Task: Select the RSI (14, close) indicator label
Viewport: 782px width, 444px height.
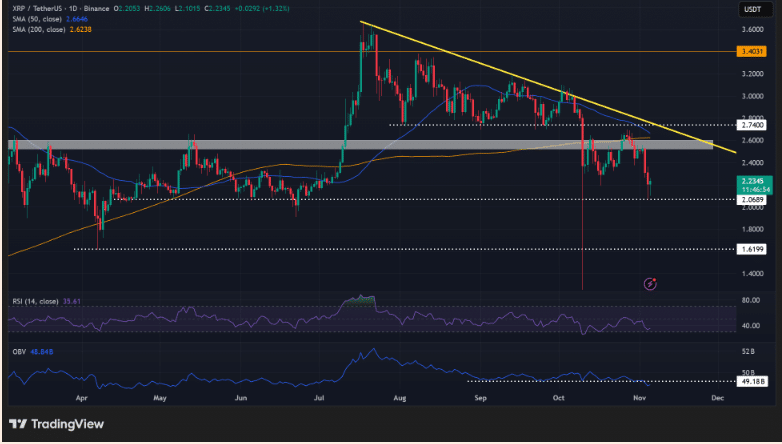Action: click(x=35, y=301)
